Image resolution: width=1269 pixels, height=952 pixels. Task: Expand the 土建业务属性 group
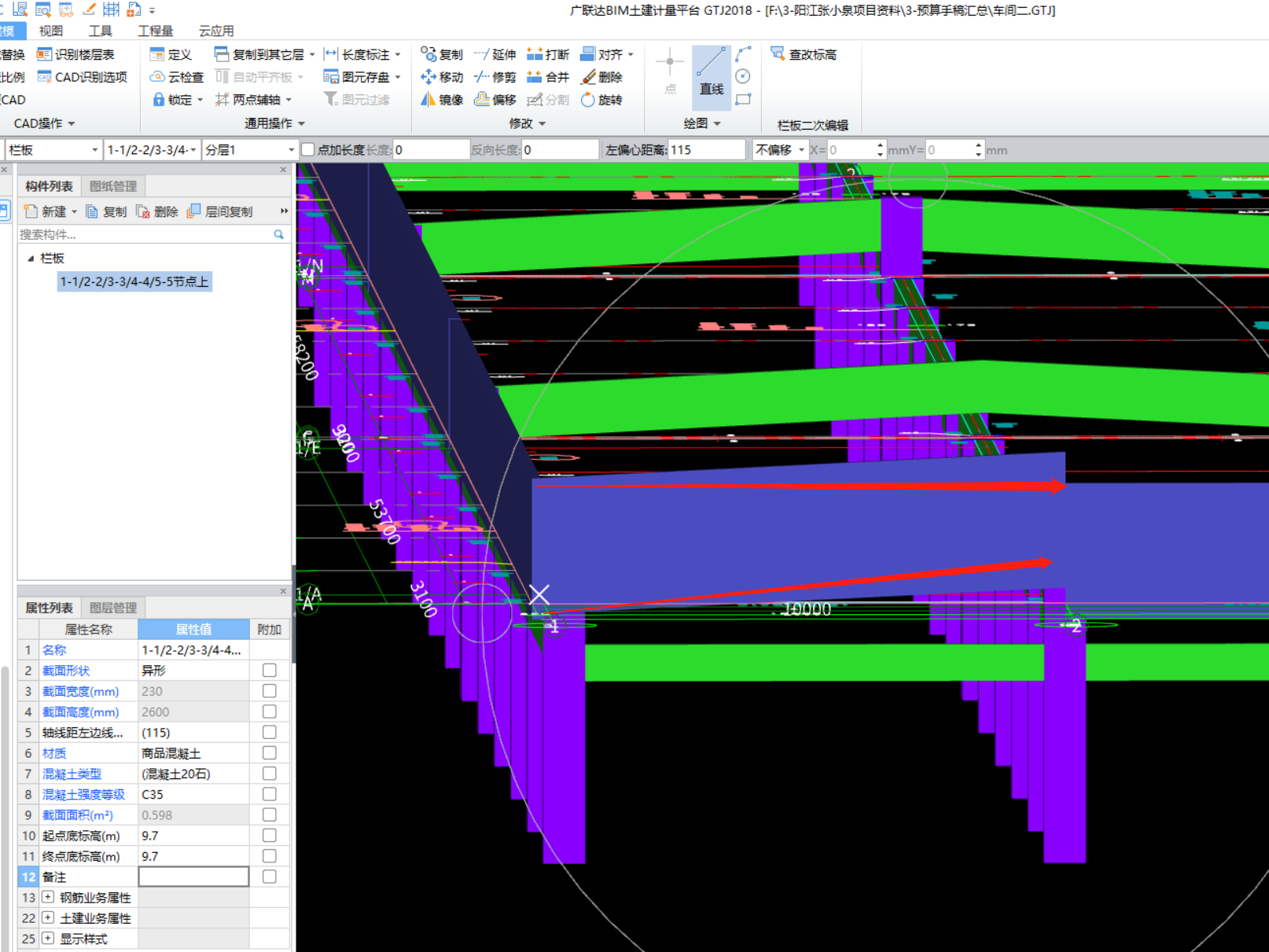click(48, 917)
